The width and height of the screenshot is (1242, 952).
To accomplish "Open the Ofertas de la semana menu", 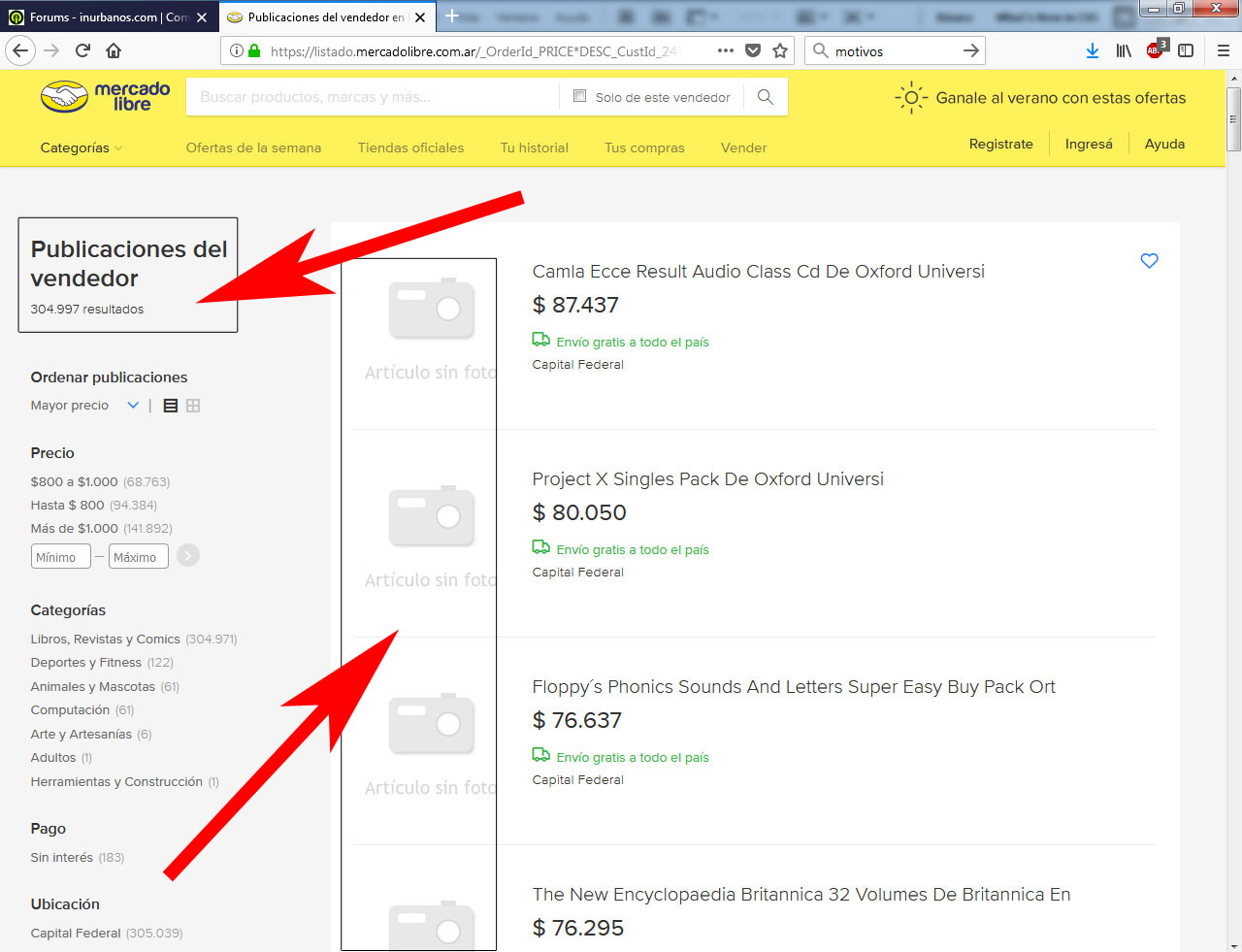I will [x=252, y=147].
